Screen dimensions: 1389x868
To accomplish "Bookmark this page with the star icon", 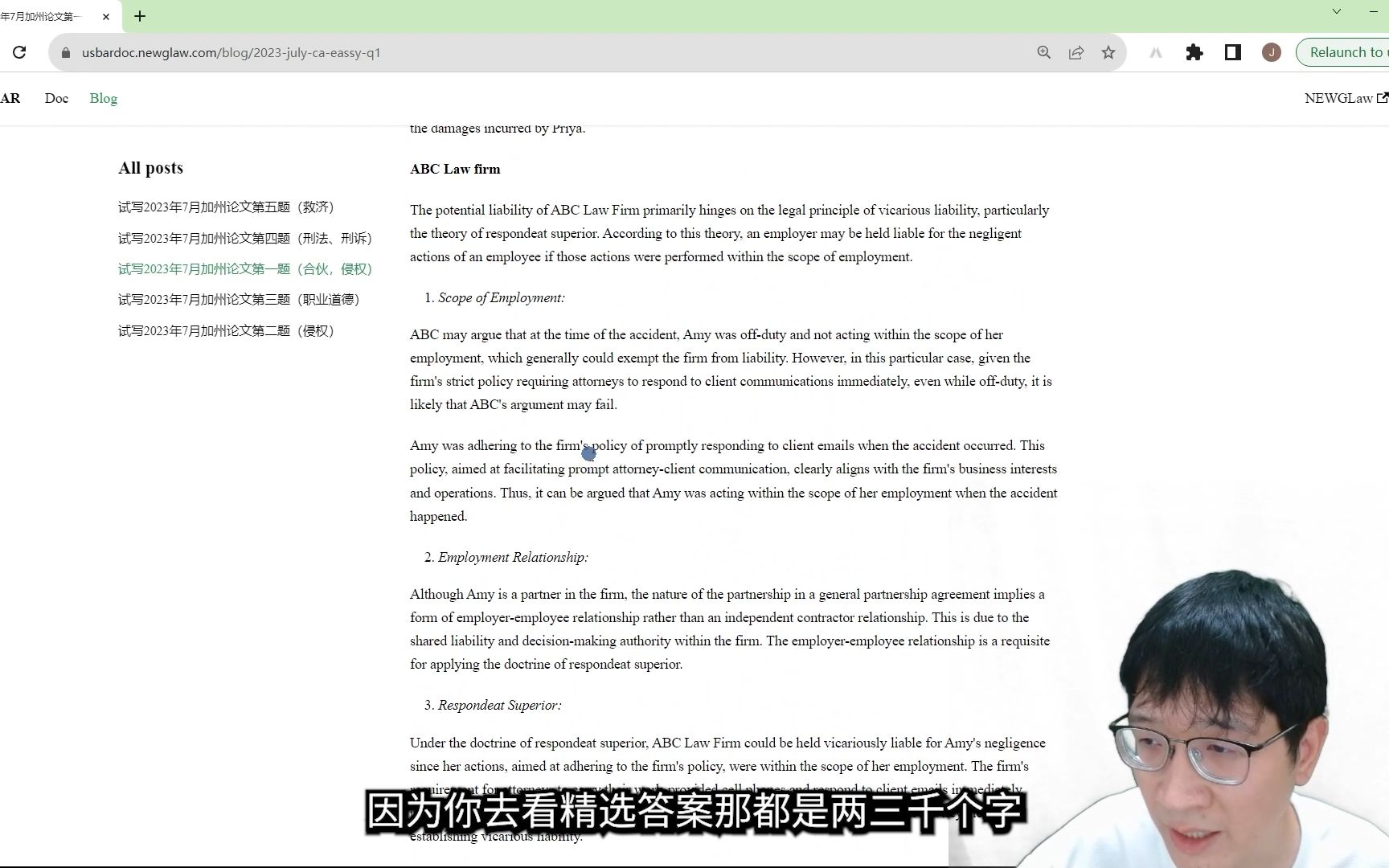I will pos(1108,52).
